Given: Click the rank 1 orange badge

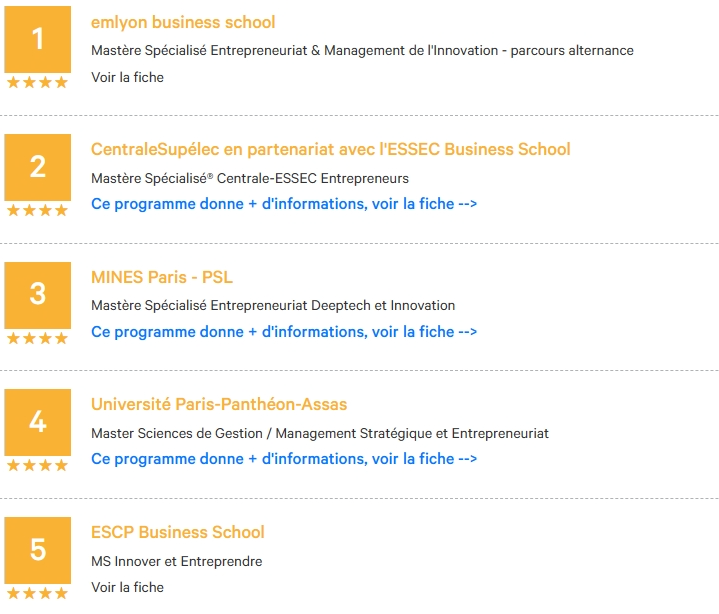Looking at the screenshot, I should coord(38,39).
